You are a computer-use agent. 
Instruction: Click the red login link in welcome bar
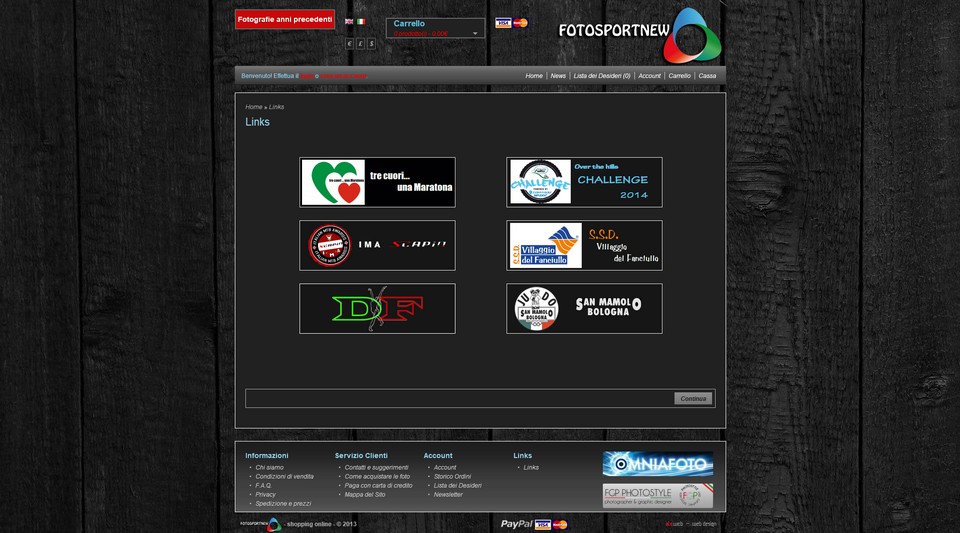click(x=307, y=76)
